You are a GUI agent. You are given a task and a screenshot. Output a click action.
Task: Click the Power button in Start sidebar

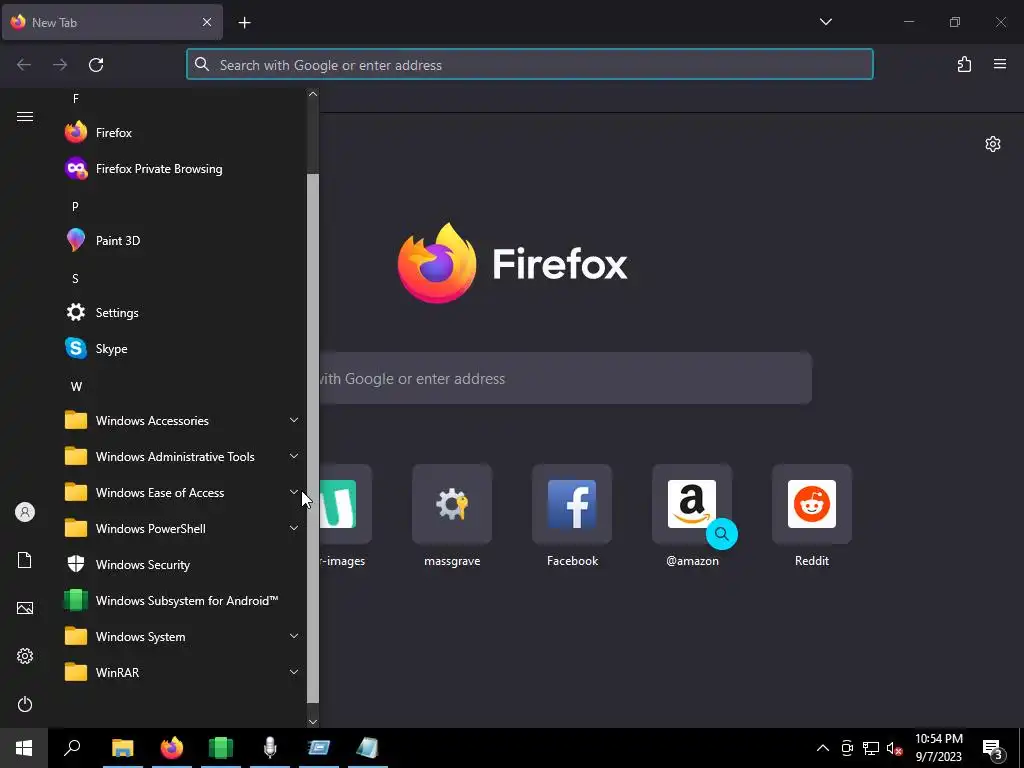point(25,704)
